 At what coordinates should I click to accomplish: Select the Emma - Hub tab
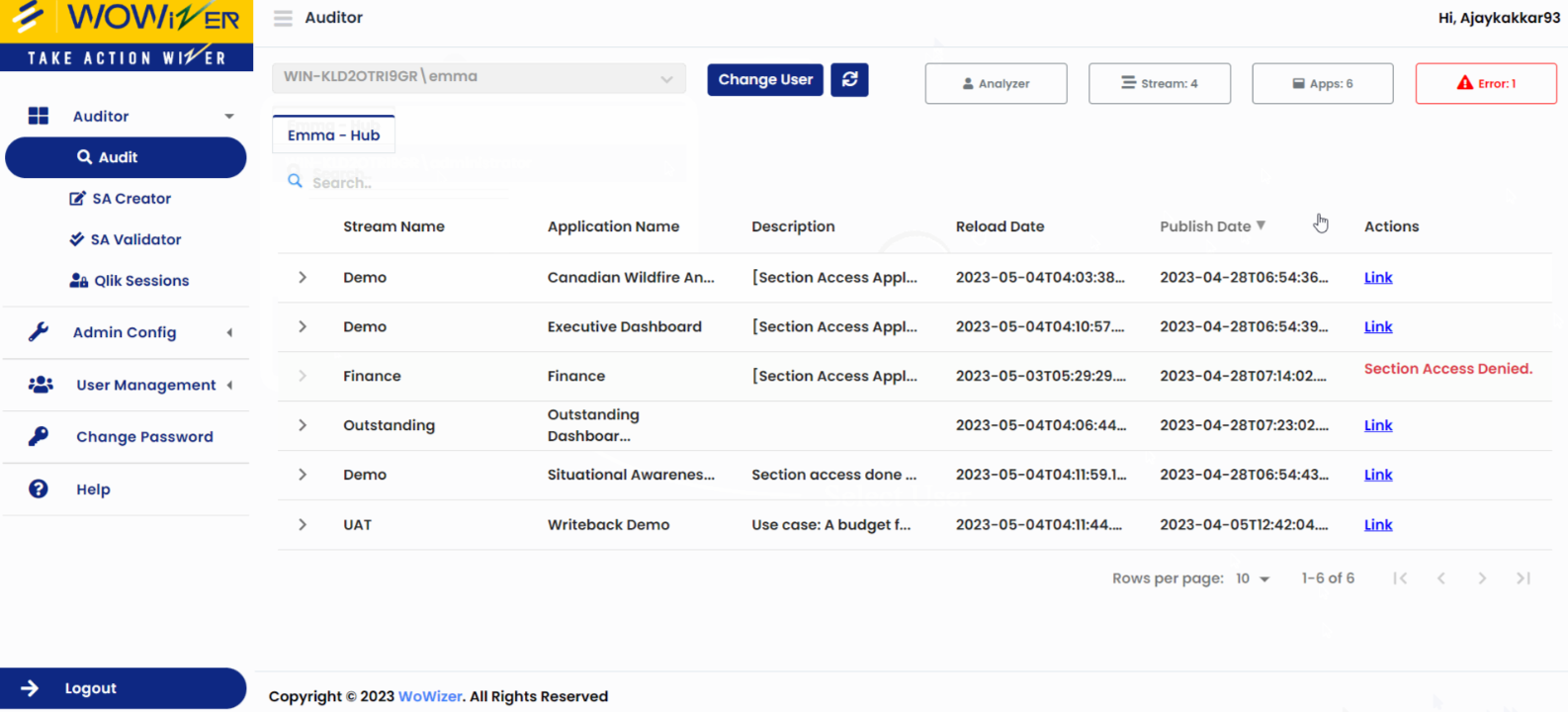333,134
